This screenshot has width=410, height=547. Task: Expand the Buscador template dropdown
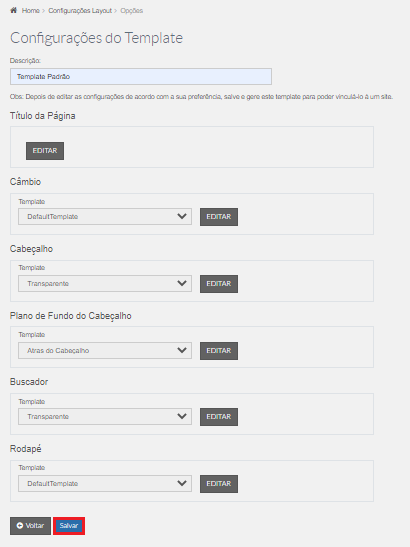(105, 417)
